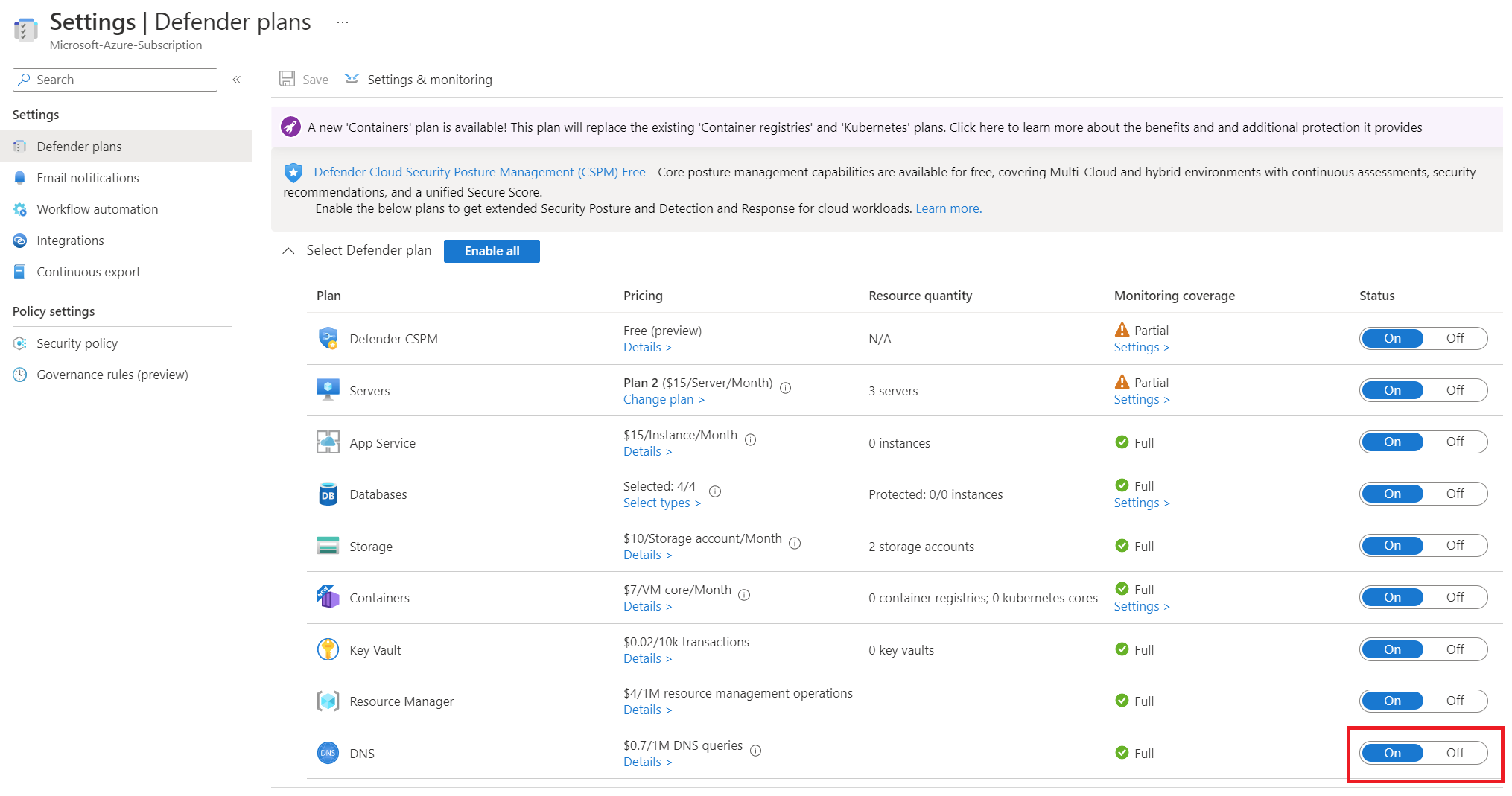This screenshot has width=1512, height=796.
Task: Open Defender Cloud Security Posture Management Free link
Action: point(480,172)
